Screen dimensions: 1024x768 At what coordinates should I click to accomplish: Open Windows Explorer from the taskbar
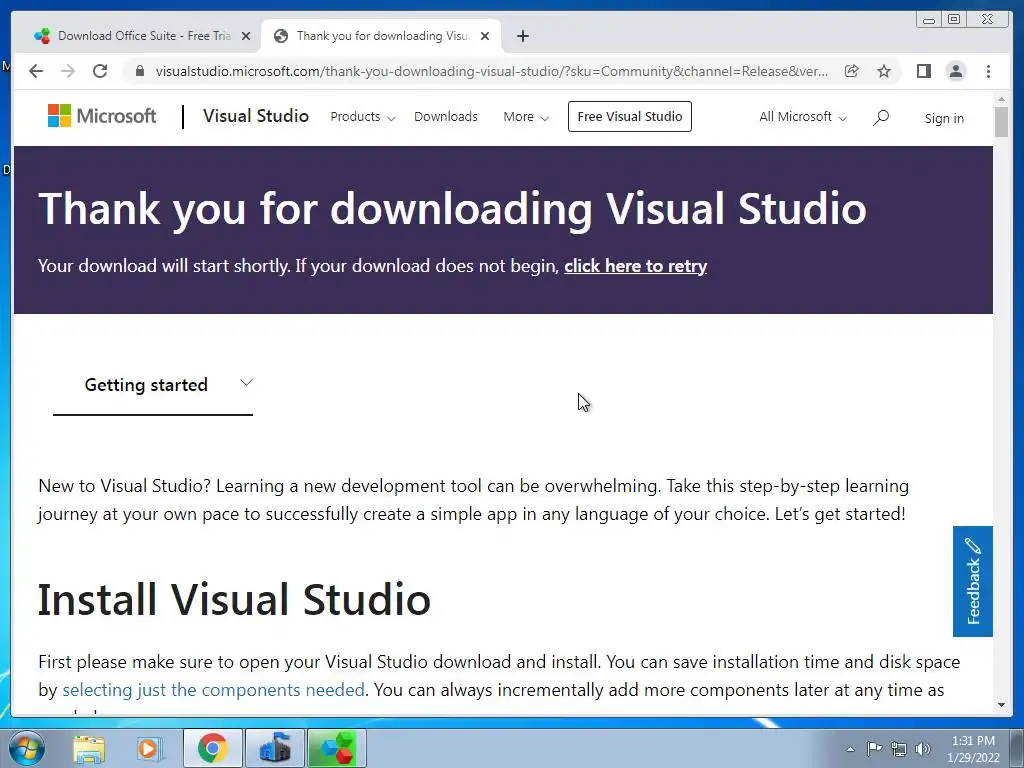(x=89, y=748)
